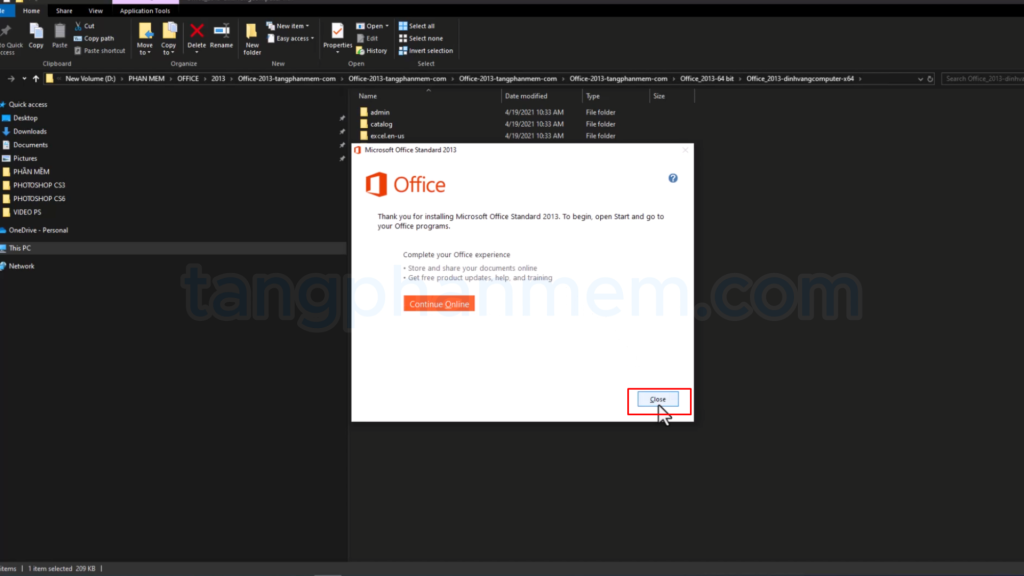Screen dimensions: 1024x576
Task: Select OneDrive - Personal in sidebar
Action: point(38,230)
